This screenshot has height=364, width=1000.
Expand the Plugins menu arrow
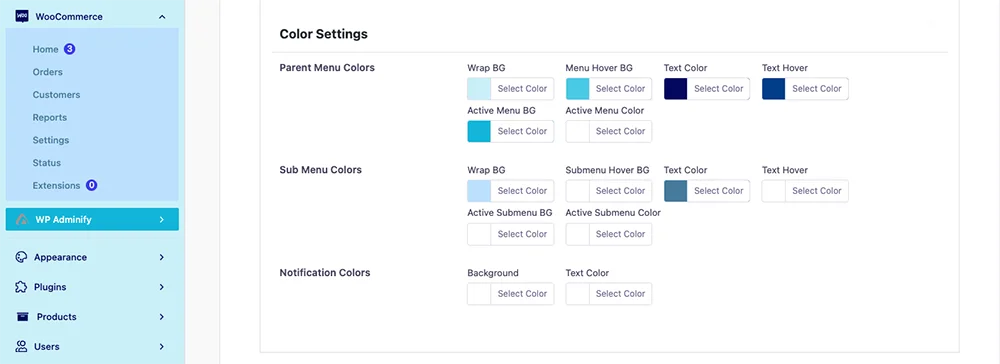pyautogui.click(x=162, y=287)
